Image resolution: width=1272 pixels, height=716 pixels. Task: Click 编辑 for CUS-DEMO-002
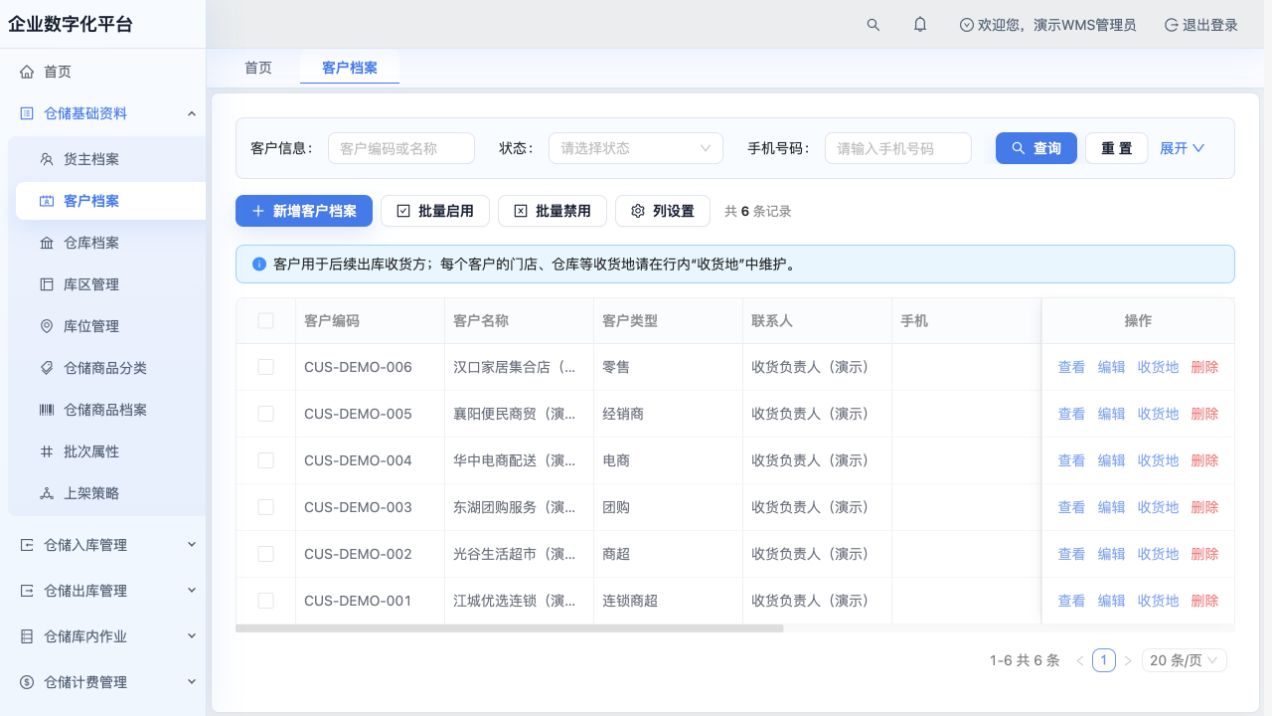(x=1111, y=554)
